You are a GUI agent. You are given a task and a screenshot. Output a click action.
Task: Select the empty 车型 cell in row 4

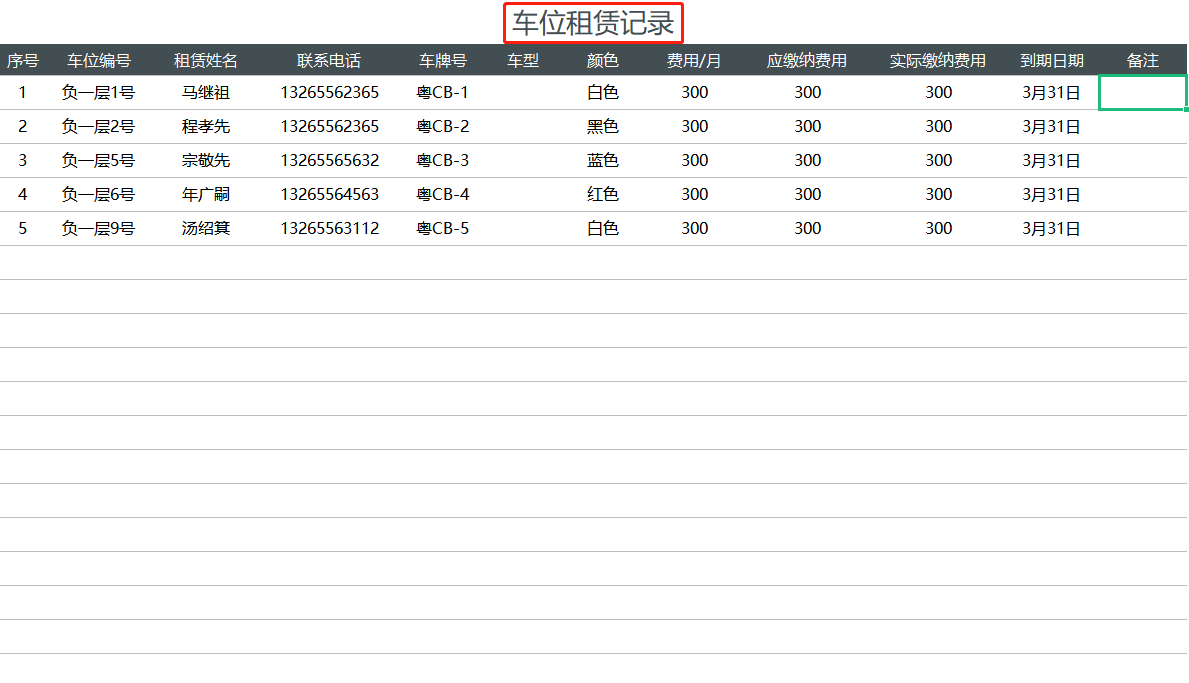click(523, 194)
